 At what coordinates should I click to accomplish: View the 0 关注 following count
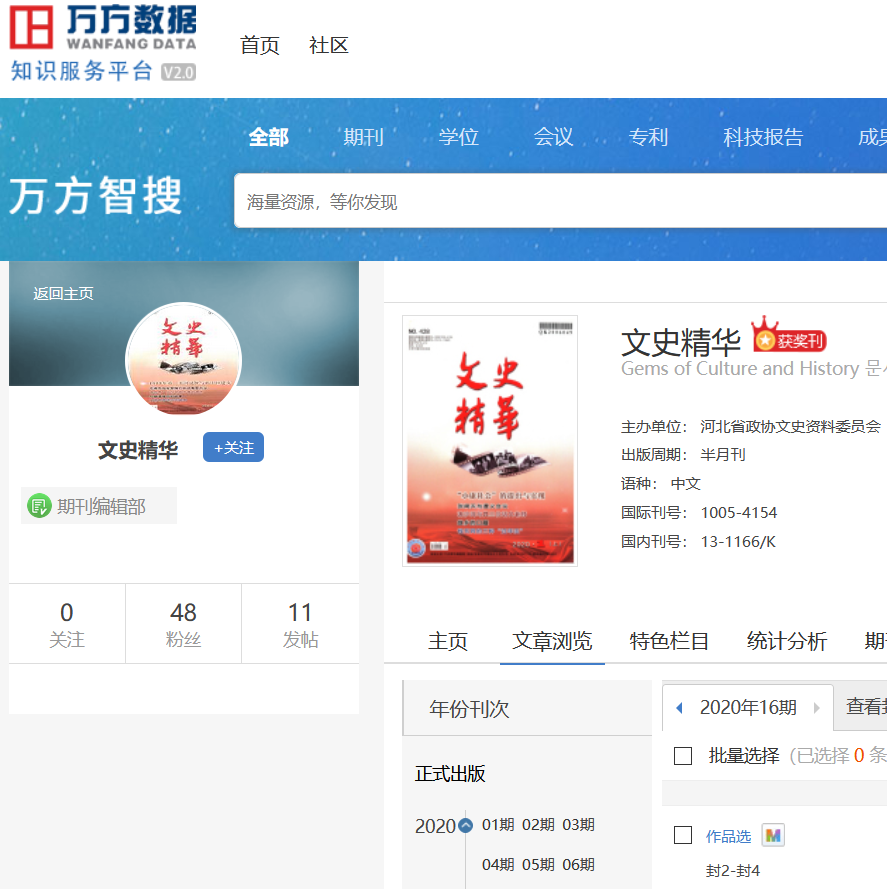coord(67,624)
